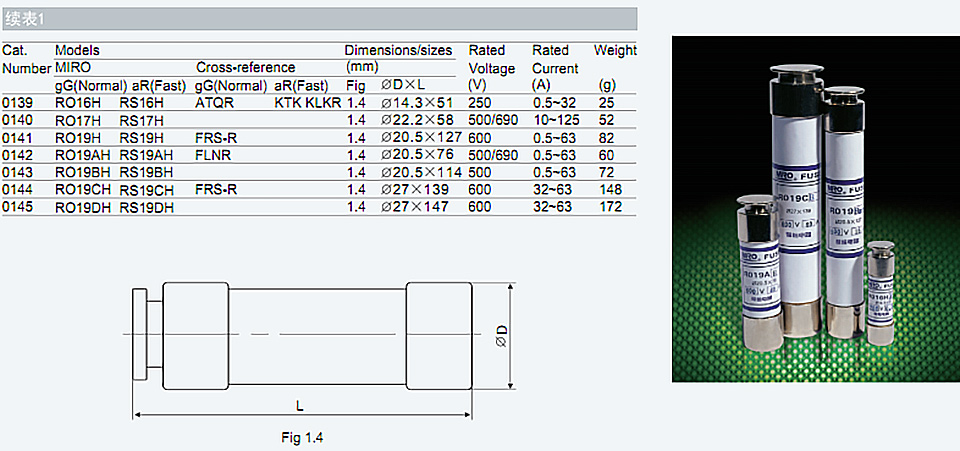Open the fuse product photo
This screenshot has width=960, height=451.
point(816,209)
